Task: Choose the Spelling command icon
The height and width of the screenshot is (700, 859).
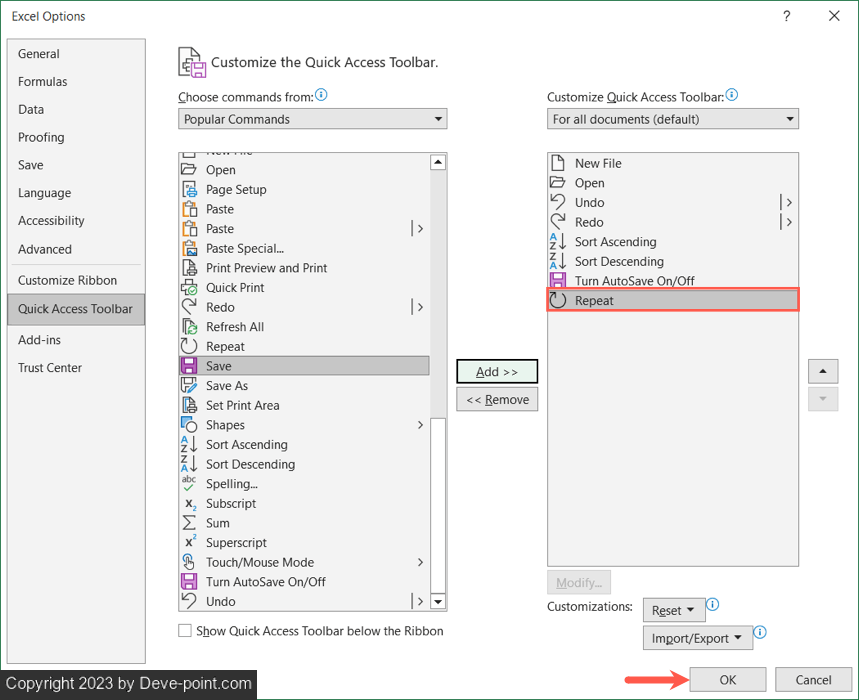Action: click(189, 484)
